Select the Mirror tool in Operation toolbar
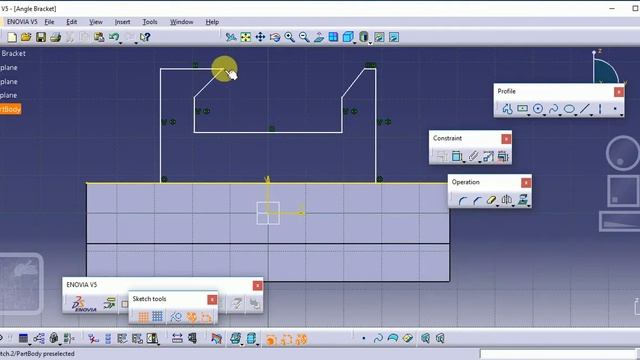 (507, 200)
